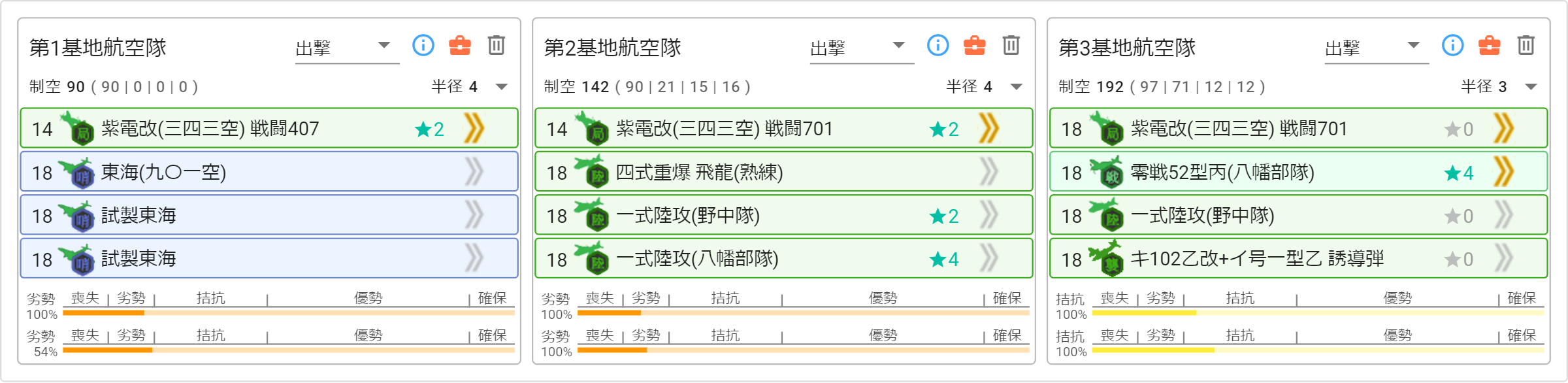The width and height of the screenshot is (1568, 383).
Task: Click ★0 improvement of キ102乙改 誘導弾
Action: (1459, 259)
